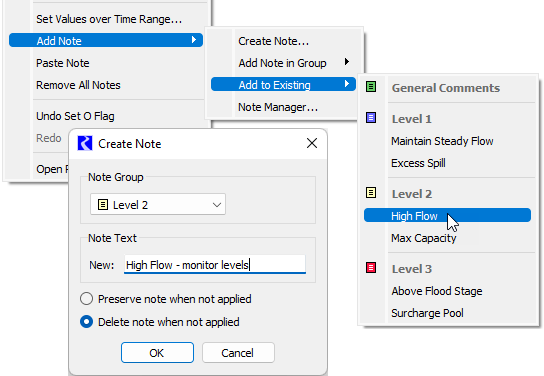
Task: Select Delete note when not applied
Action: [x=86, y=322]
